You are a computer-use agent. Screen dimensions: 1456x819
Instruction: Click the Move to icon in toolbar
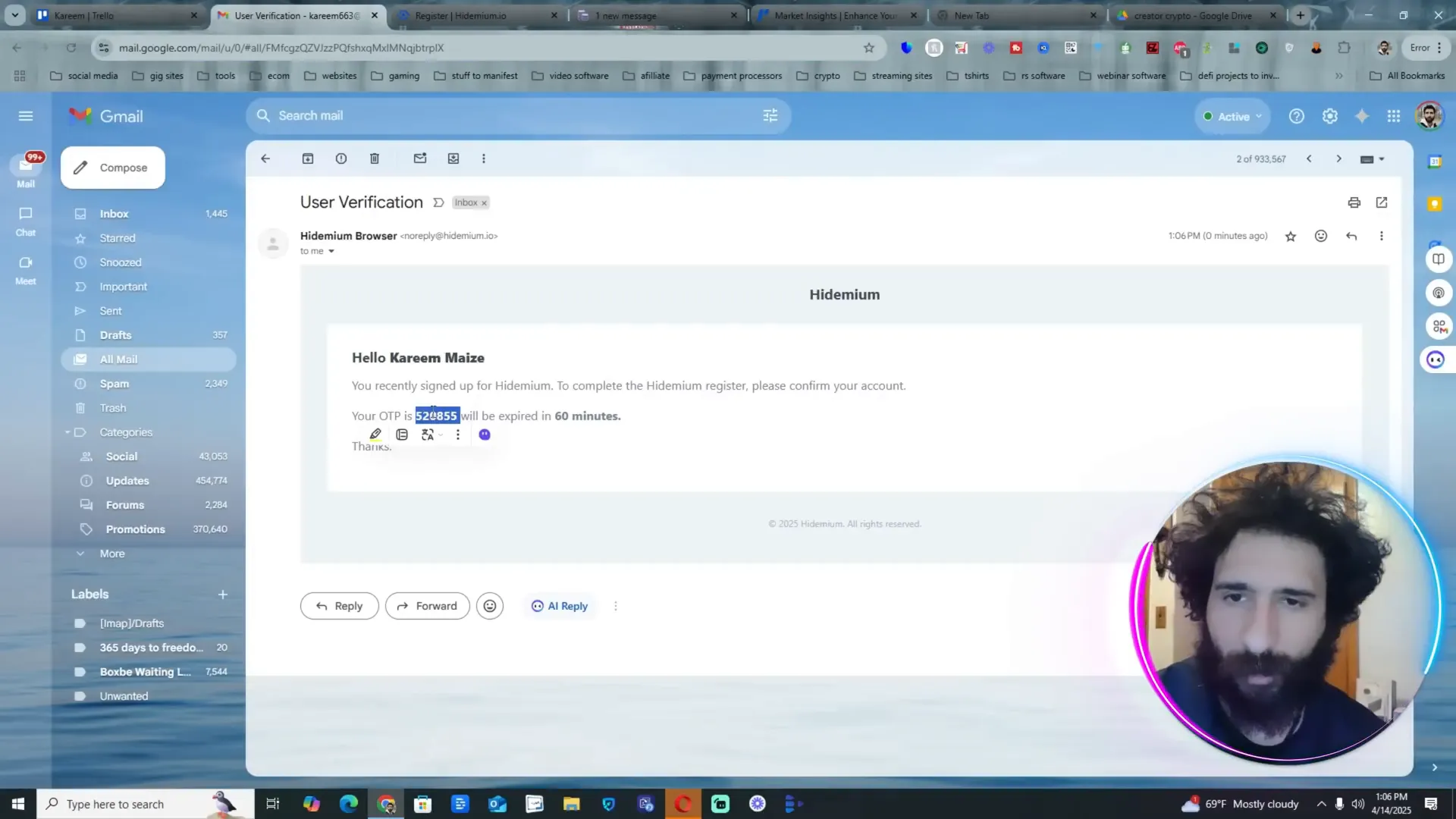pos(453,158)
